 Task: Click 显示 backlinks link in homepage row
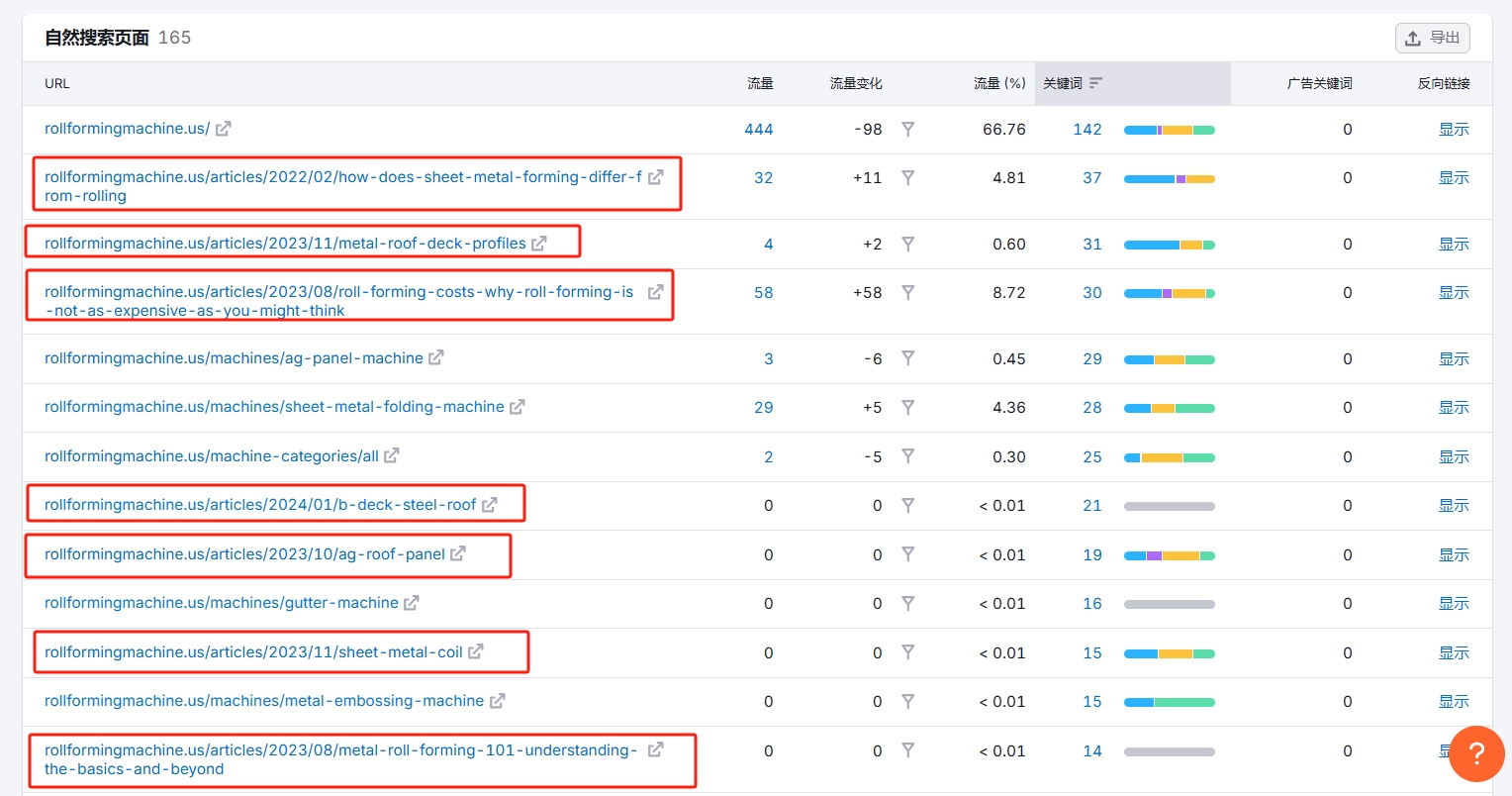[x=1454, y=129]
